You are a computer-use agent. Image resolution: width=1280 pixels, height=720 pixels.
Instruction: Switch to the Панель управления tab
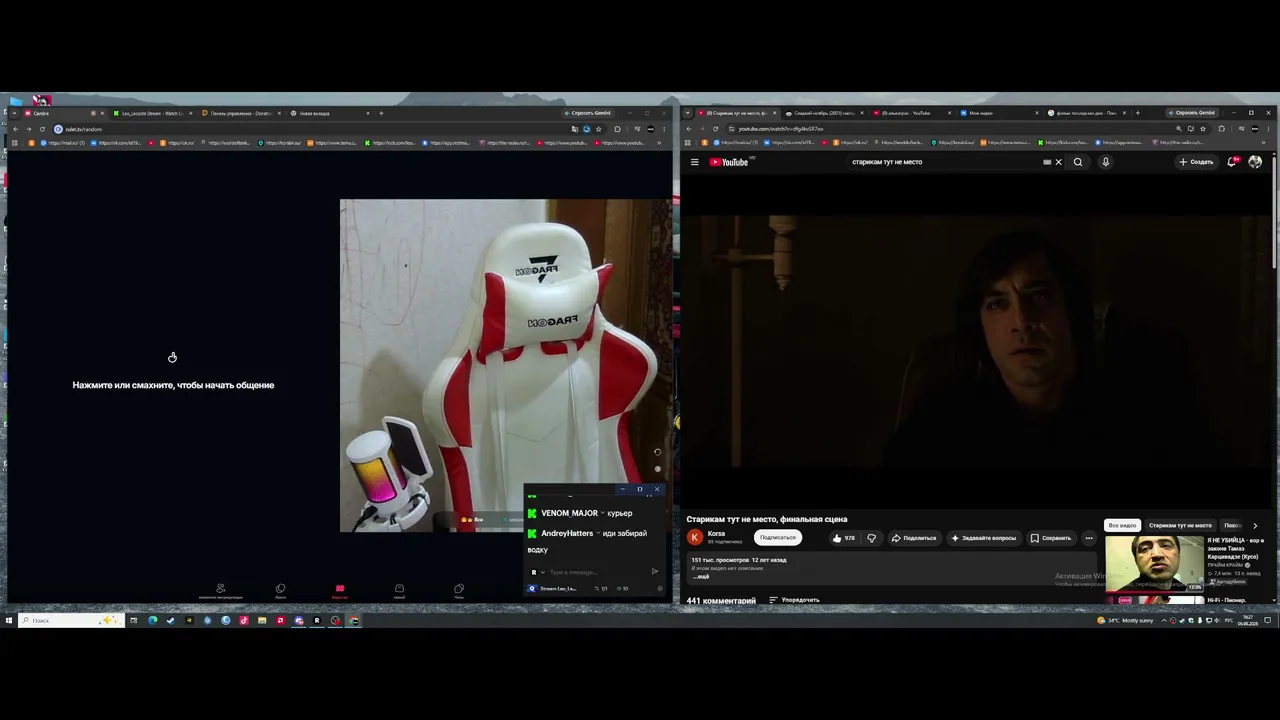pos(240,113)
